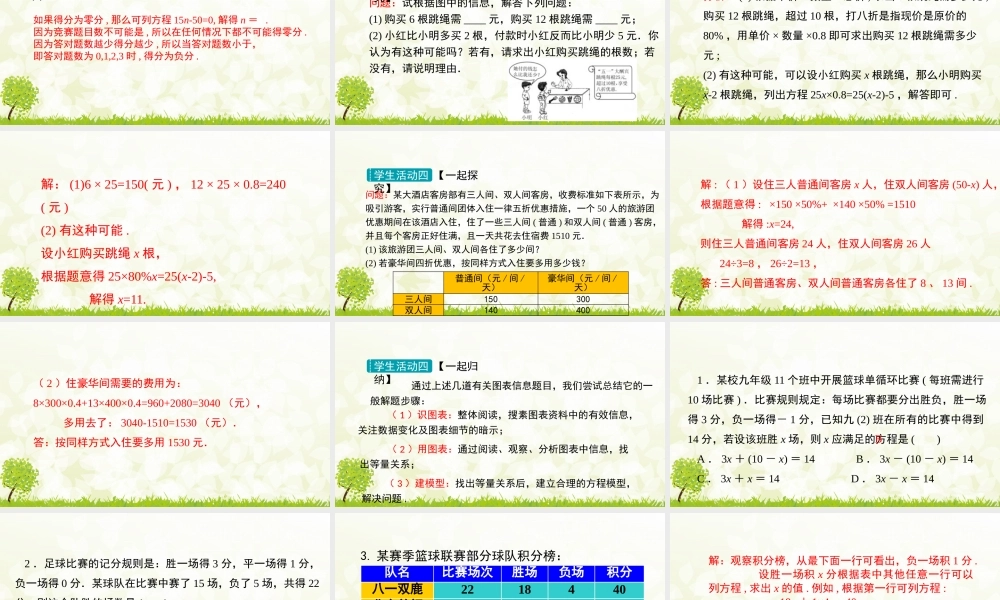
Task: Open the solution slide starting (1)6×25=150
Action: (x=165, y=223)
